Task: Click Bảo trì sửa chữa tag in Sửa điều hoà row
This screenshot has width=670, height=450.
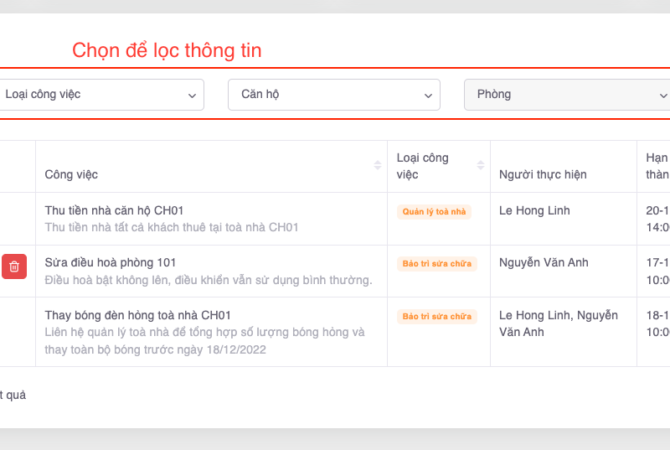Action: tap(437, 264)
